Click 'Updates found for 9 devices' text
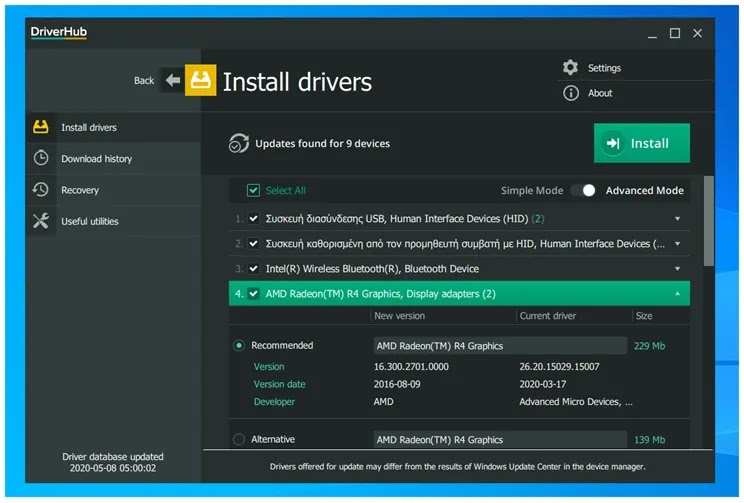 pyautogui.click(x=323, y=143)
